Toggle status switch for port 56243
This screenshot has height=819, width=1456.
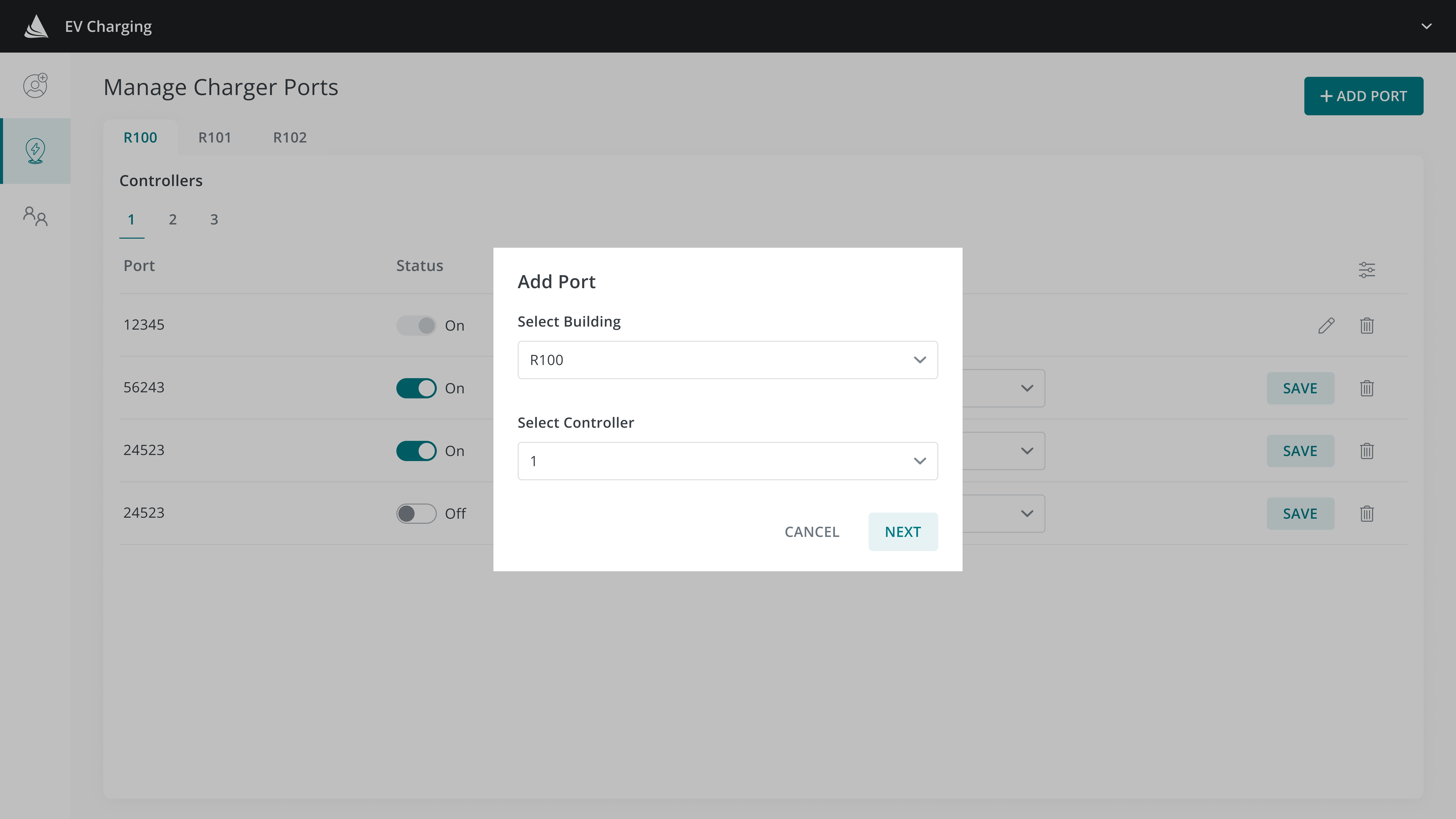[416, 388]
